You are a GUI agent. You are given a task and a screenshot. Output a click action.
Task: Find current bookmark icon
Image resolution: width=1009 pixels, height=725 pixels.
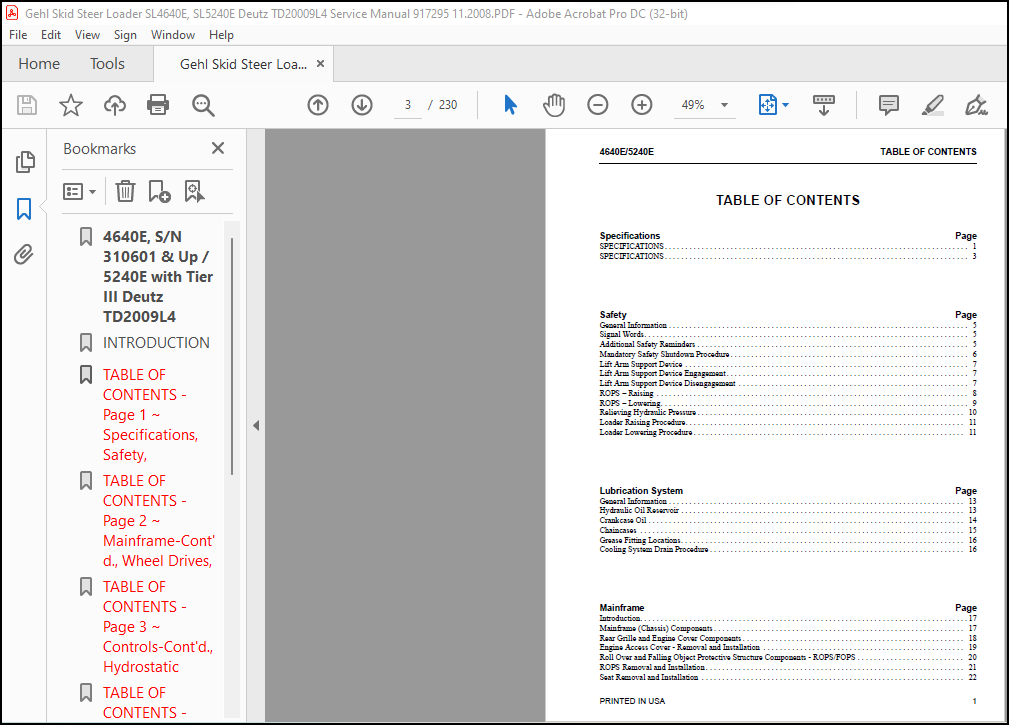pyautogui.click(x=194, y=191)
